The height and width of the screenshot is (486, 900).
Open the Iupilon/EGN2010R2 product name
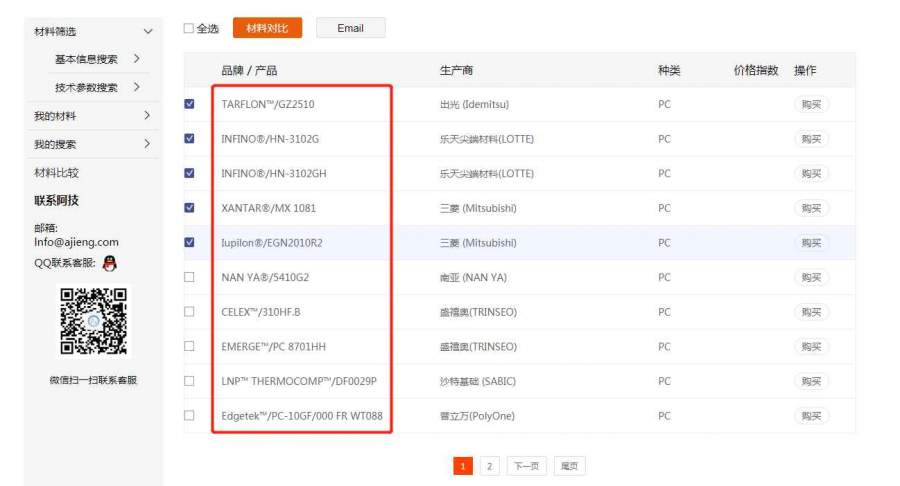click(272, 243)
